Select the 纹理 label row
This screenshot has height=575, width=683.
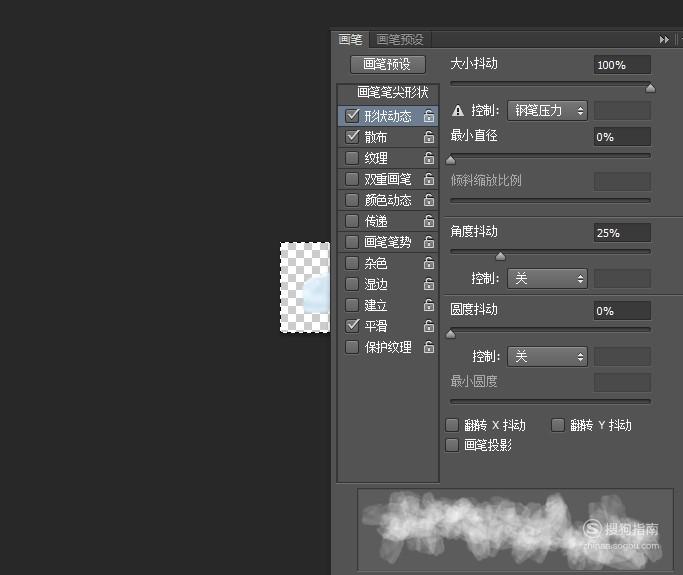click(x=388, y=158)
